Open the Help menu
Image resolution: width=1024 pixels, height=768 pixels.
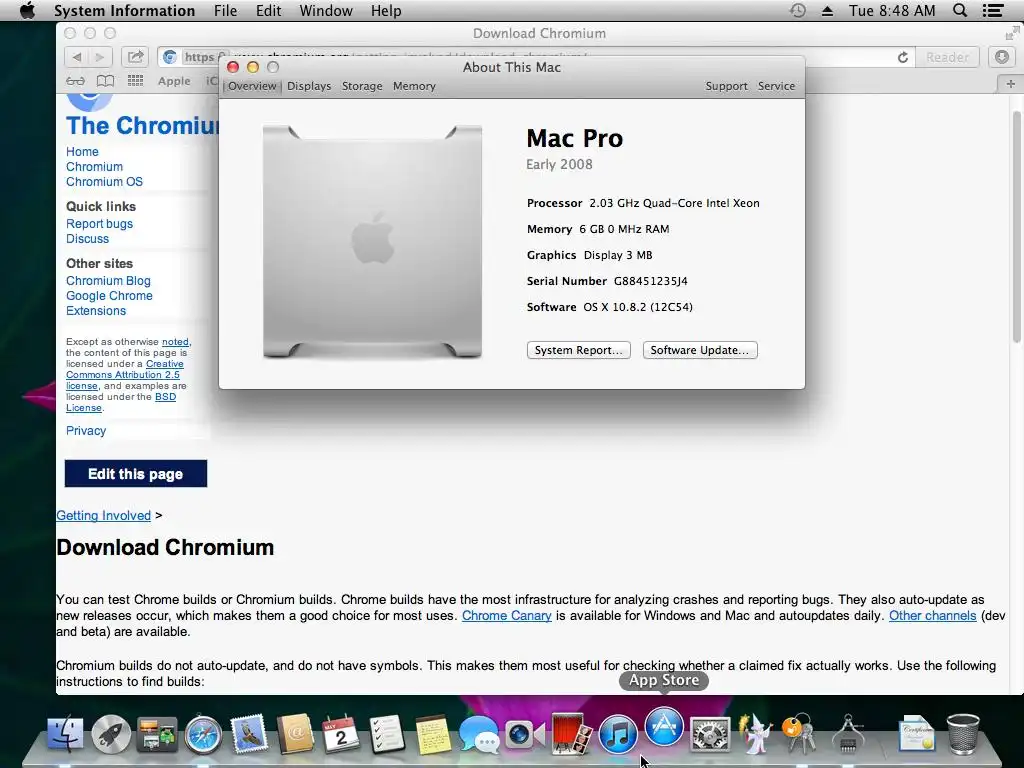(386, 11)
